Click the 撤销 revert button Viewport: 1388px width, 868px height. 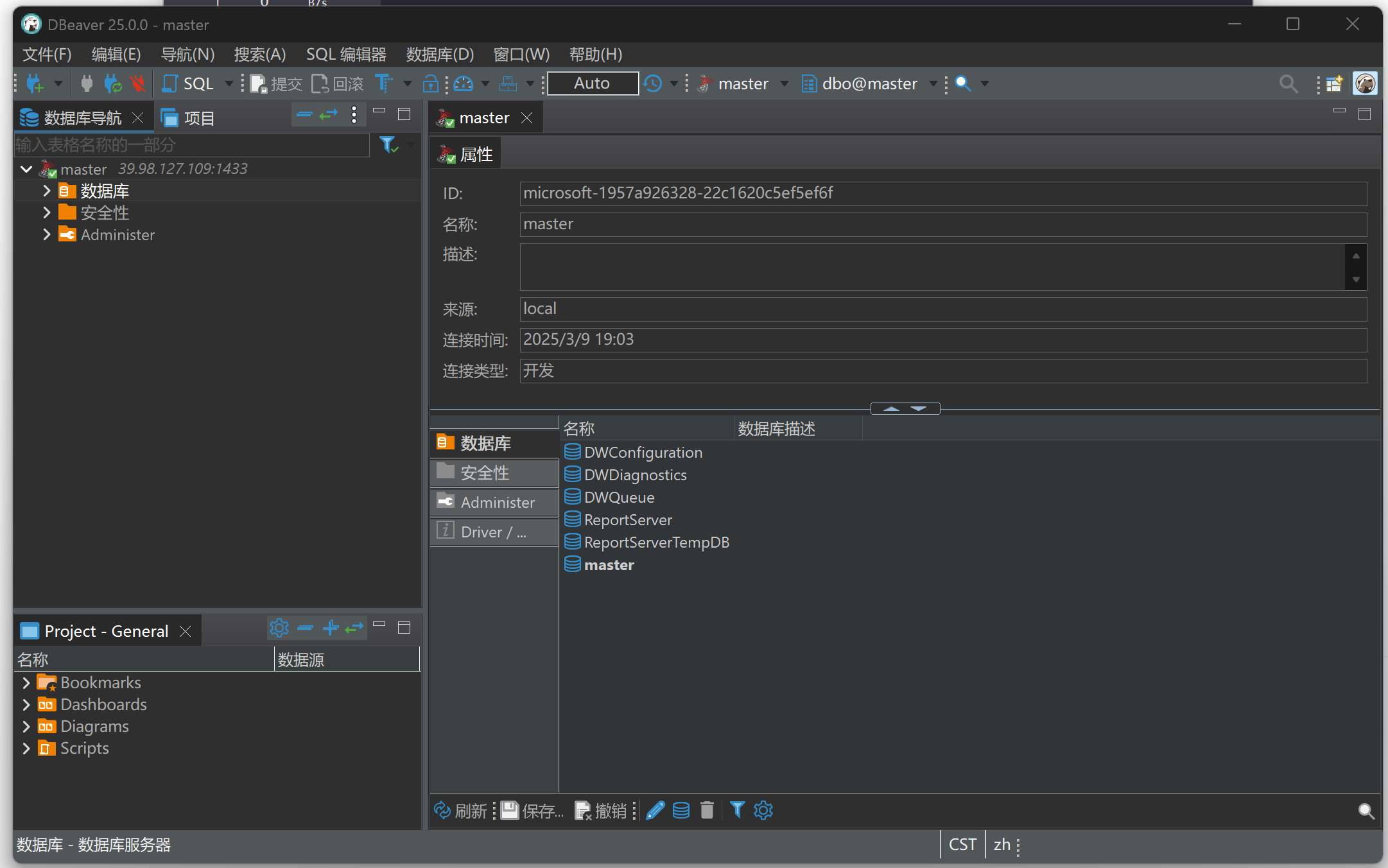(601, 811)
